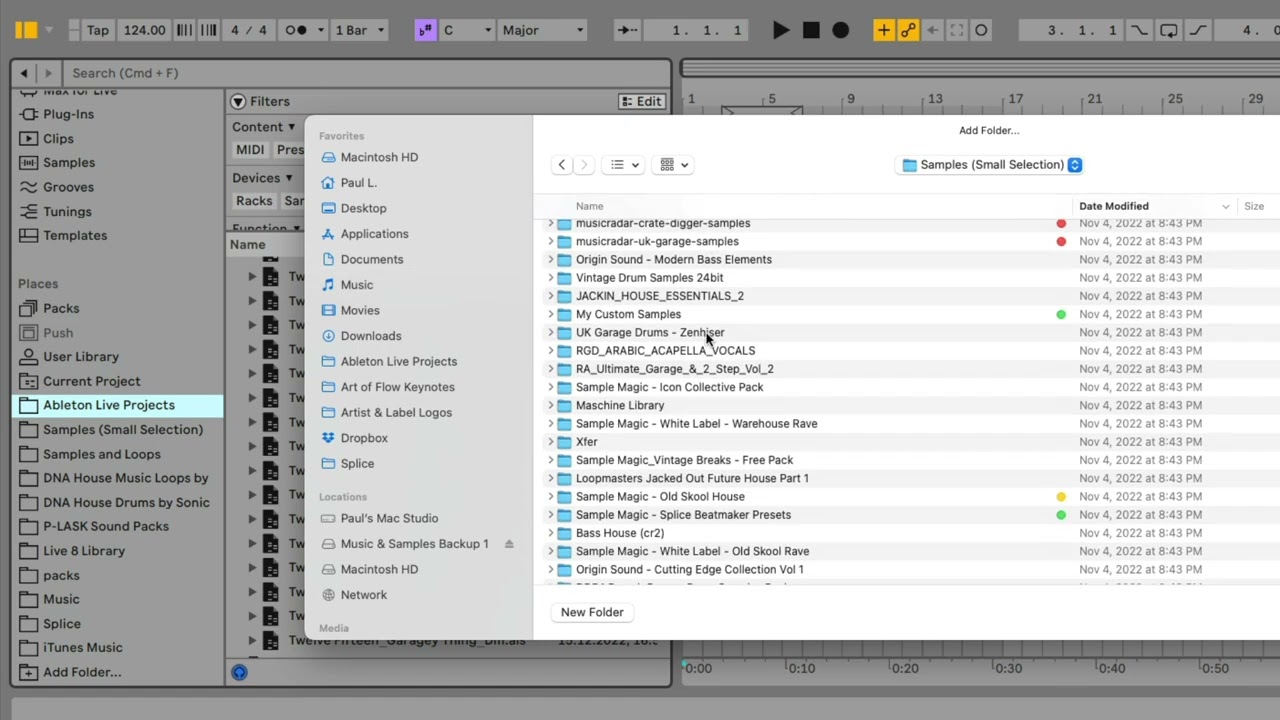Expand the Maschine Library folder chevron
Image resolution: width=1280 pixels, height=720 pixels.
550,405
